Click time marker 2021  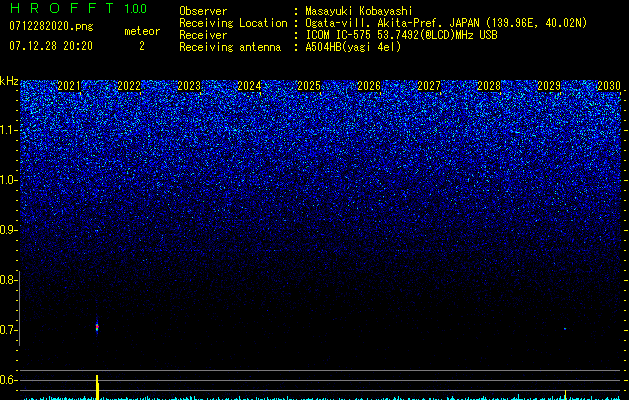(x=69, y=86)
